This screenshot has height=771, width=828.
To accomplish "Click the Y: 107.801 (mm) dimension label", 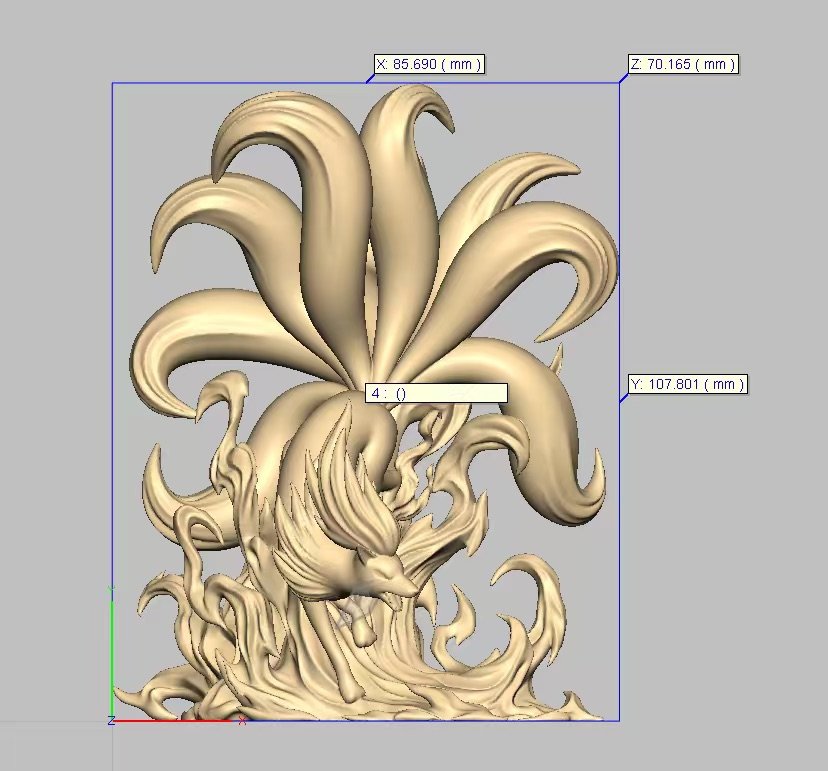I will pos(688,384).
